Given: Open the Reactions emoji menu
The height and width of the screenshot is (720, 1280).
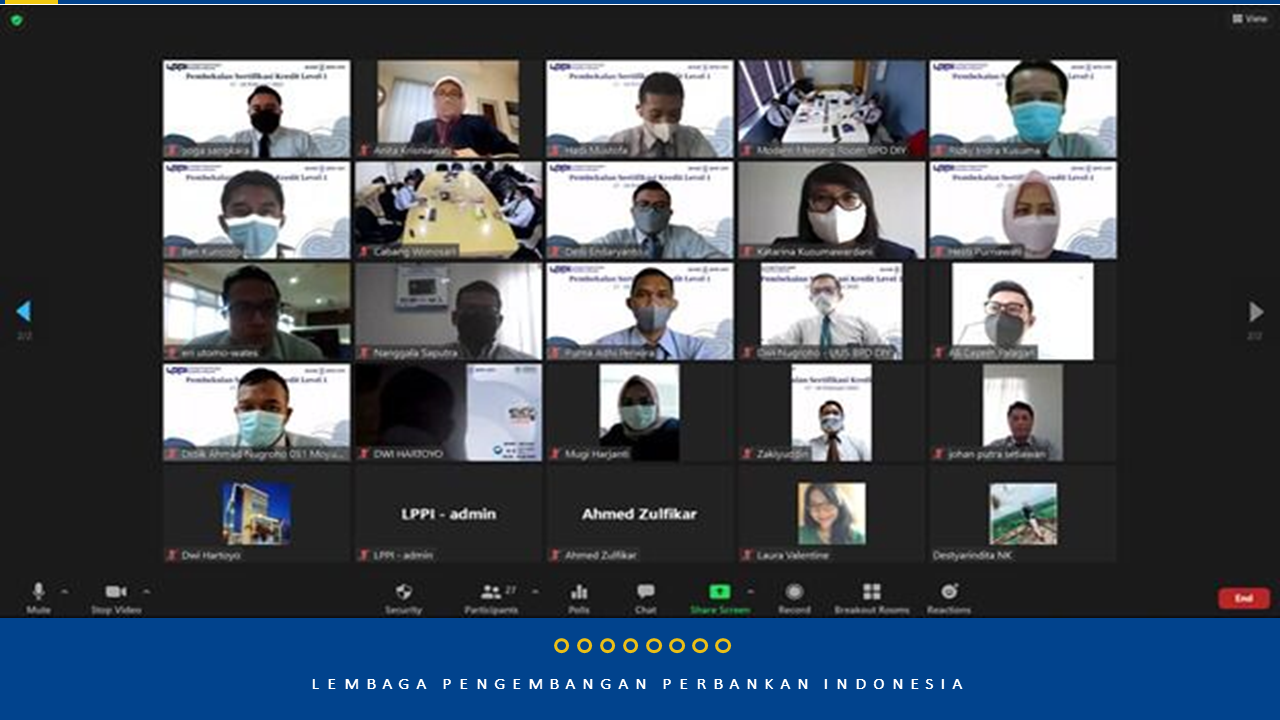Looking at the screenshot, I should (949, 597).
